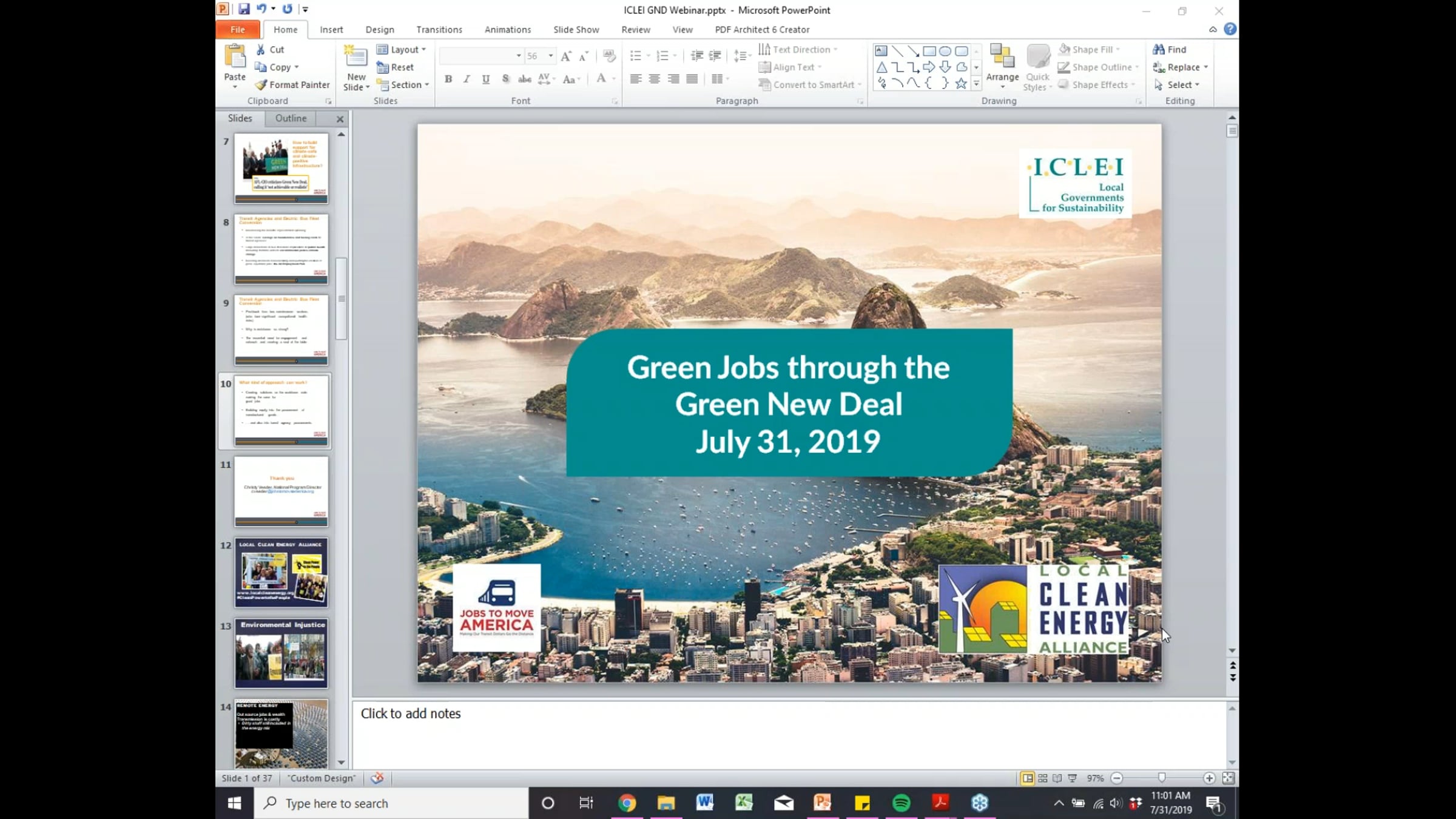This screenshot has height=819, width=1456.
Task: Click the Find binoculars icon
Action: point(1159,50)
